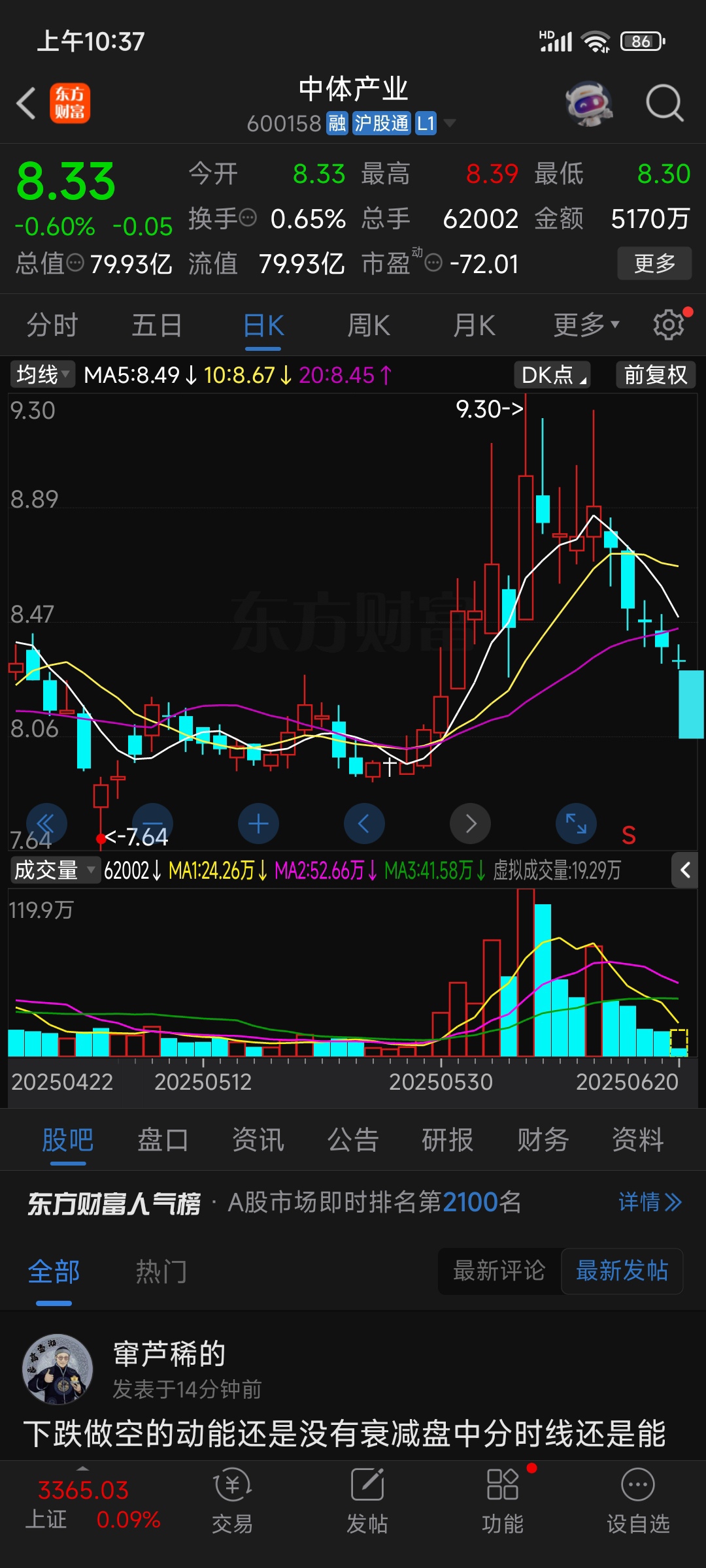This screenshot has height=1568, width=706.
Task: Tap the L1 level badge
Action: coord(426,123)
